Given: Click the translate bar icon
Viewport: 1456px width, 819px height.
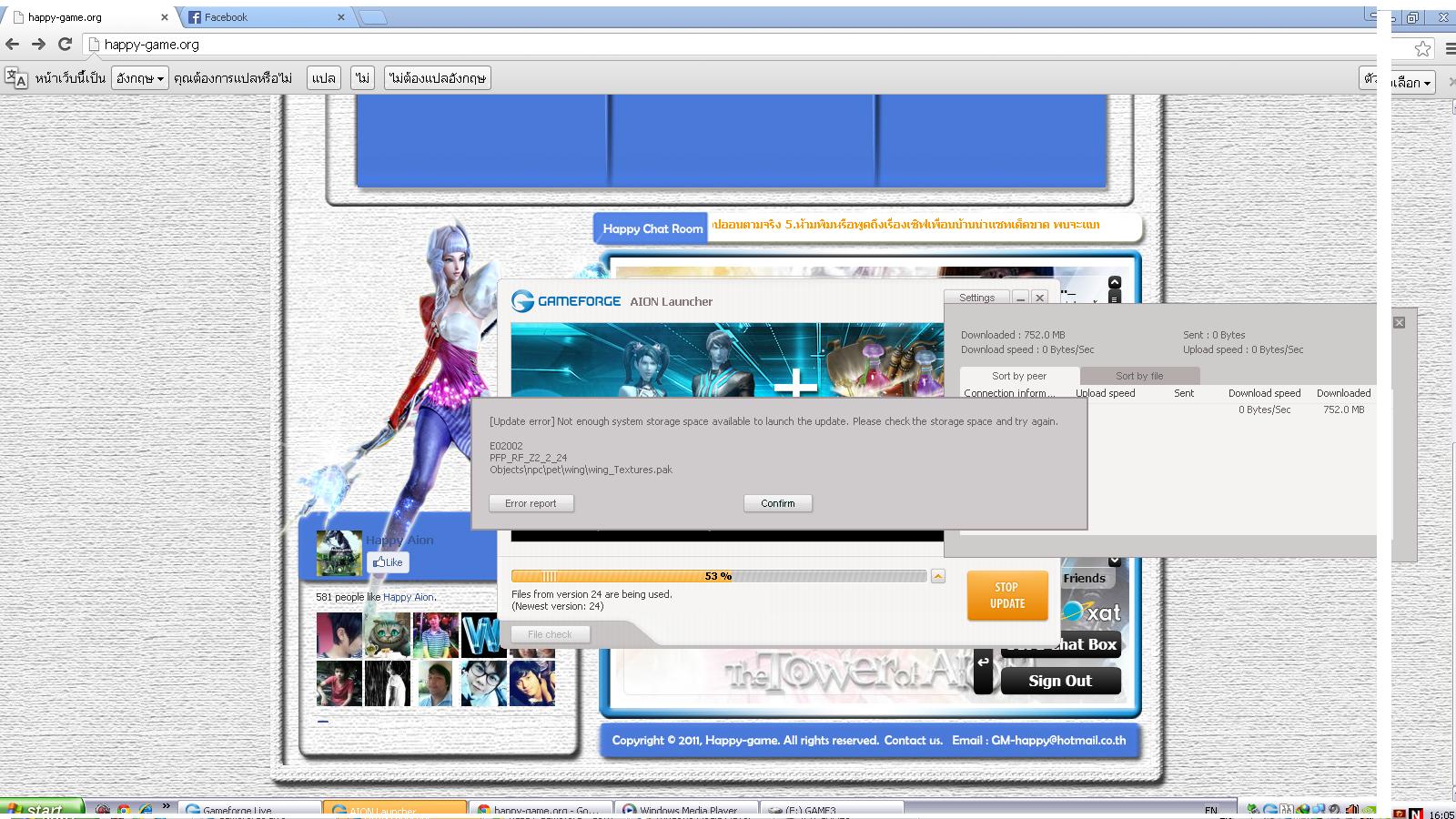Looking at the screenshot, I should pyautogui.click(x=16, y=78).
